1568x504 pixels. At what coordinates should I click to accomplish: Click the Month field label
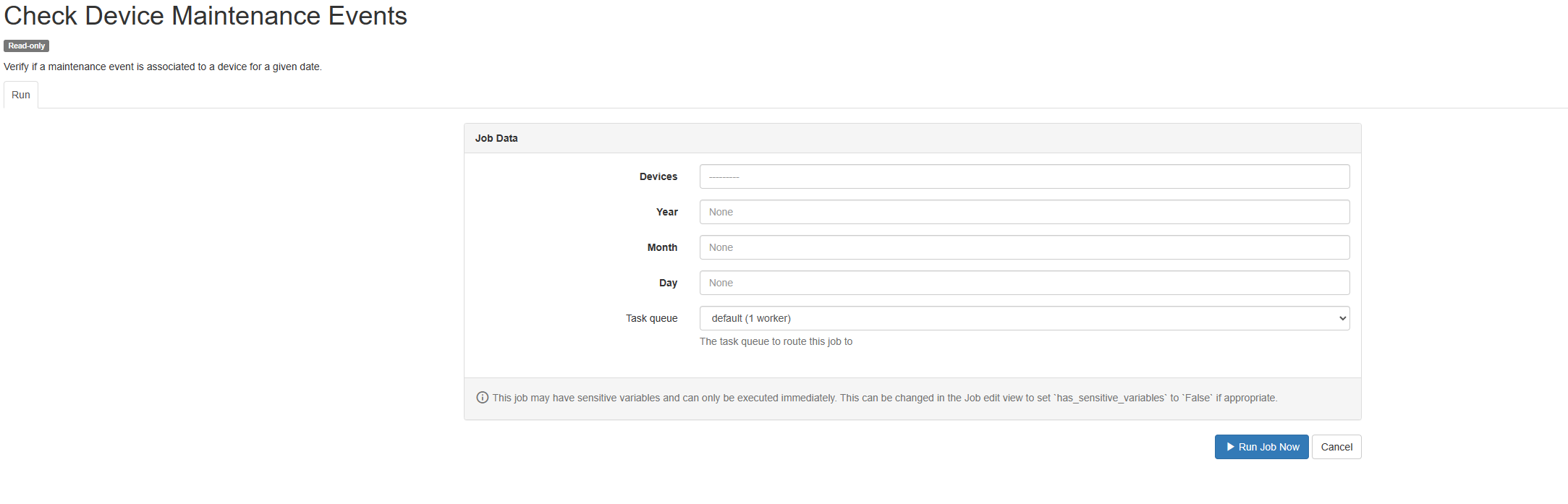[x=663, y=247]
